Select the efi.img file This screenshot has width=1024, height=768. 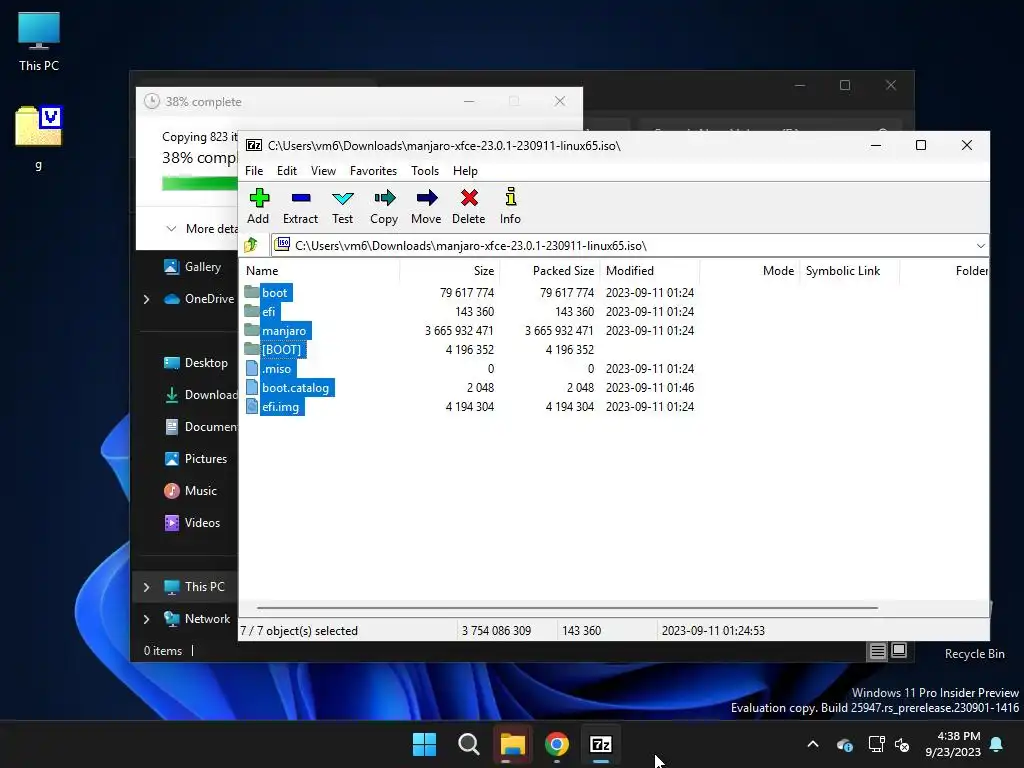(x=273, y=406)
